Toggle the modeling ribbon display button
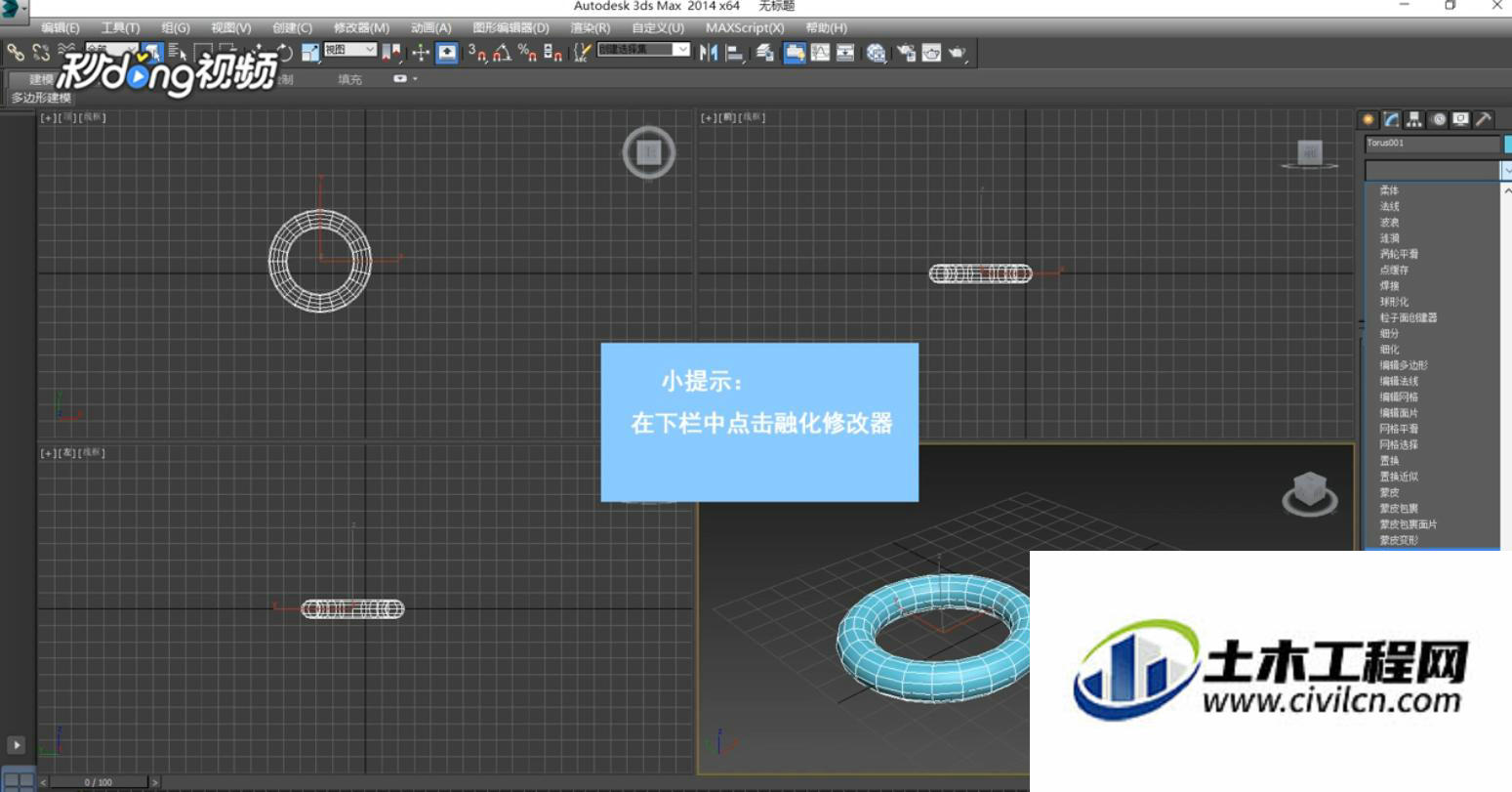The image size is (1512, 792). coord(795,53)
